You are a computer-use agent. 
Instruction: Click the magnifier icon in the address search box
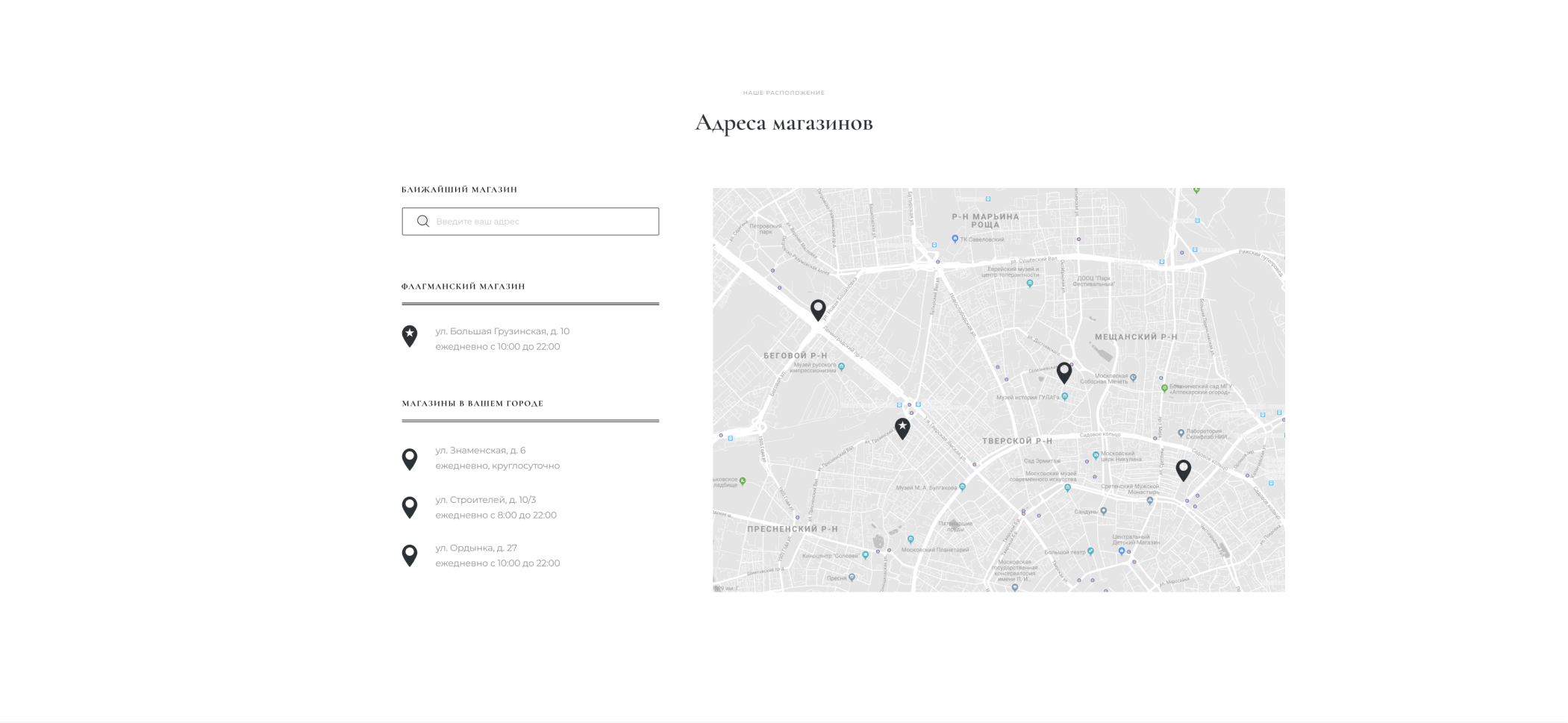pos(423,222)
